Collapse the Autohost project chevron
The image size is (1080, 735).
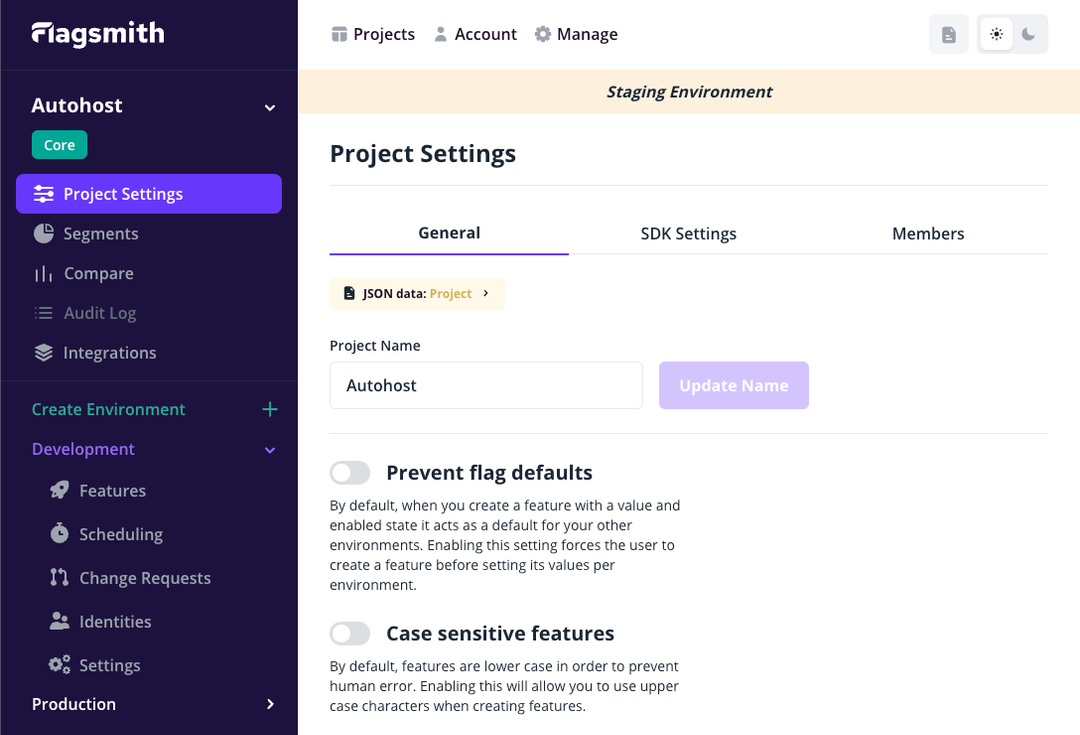click(x=269, y=105)
